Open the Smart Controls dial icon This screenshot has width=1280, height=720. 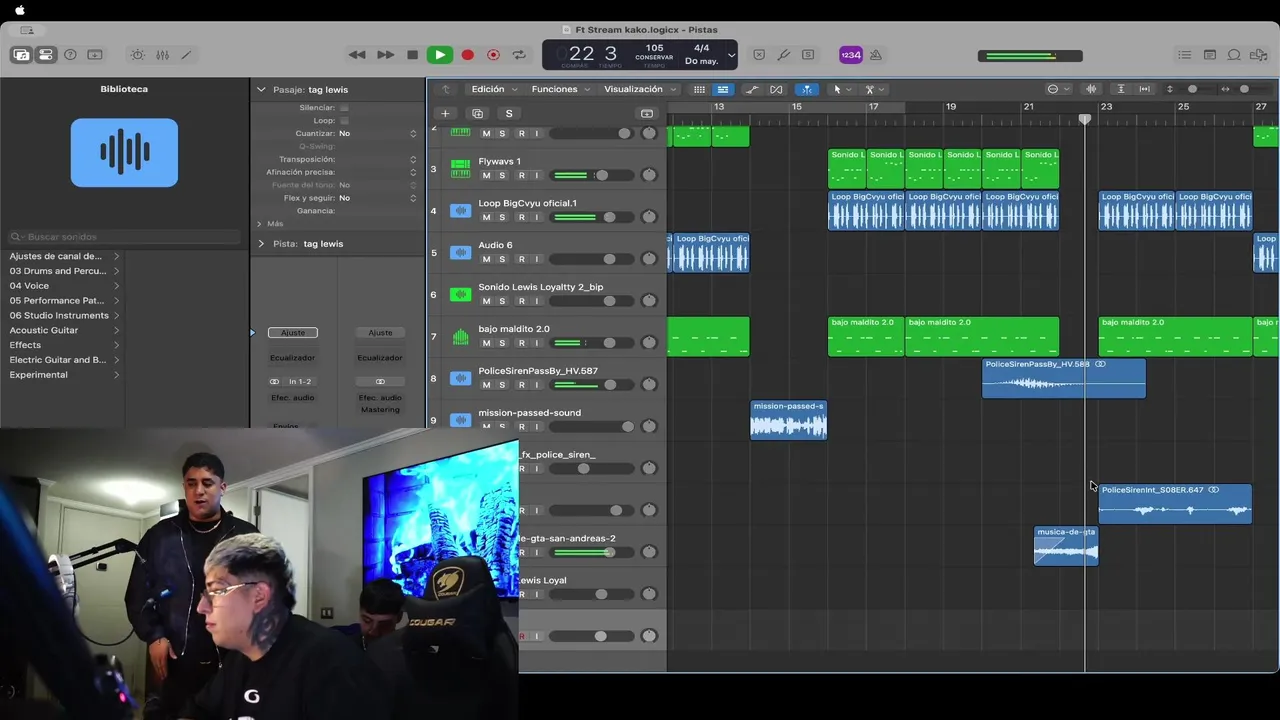tap(138, 55)
